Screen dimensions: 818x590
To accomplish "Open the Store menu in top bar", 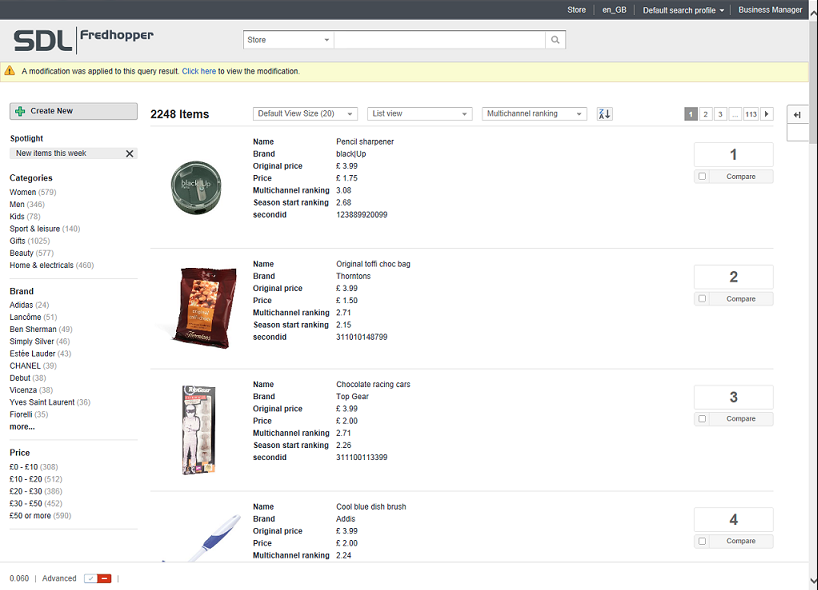I will 576,10.
